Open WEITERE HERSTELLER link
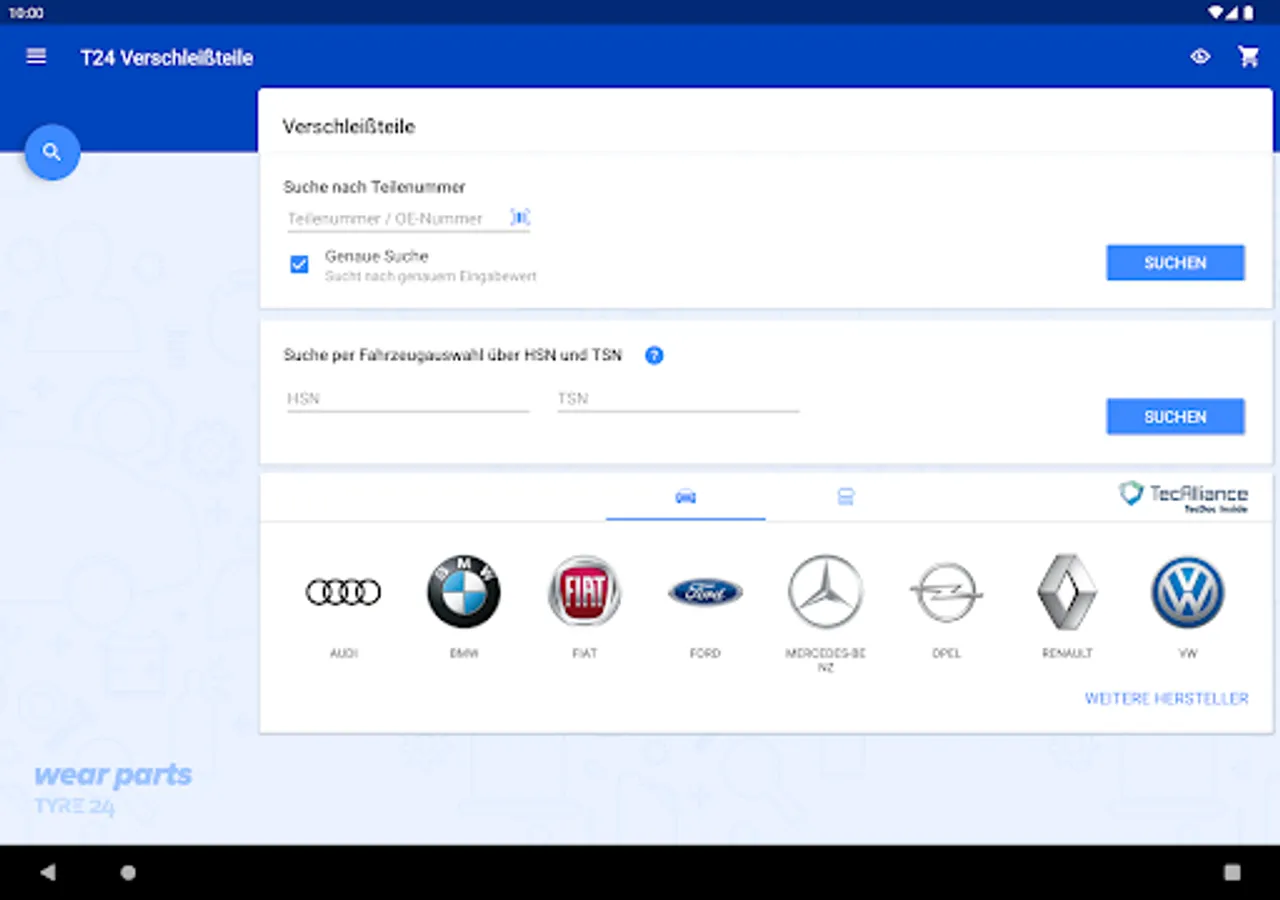 click(1167, 699)
